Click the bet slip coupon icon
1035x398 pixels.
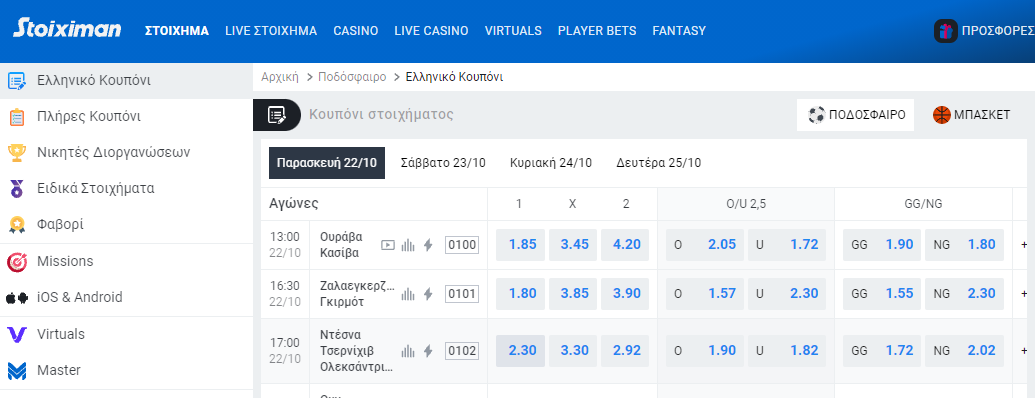(277, 115)
